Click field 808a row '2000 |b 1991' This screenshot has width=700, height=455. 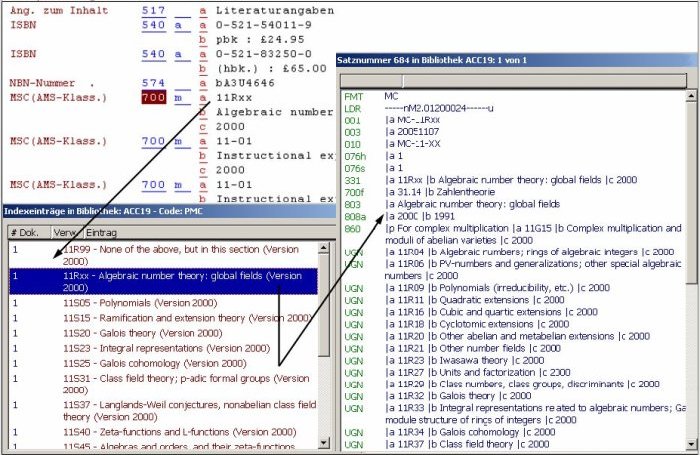point(513,217)
